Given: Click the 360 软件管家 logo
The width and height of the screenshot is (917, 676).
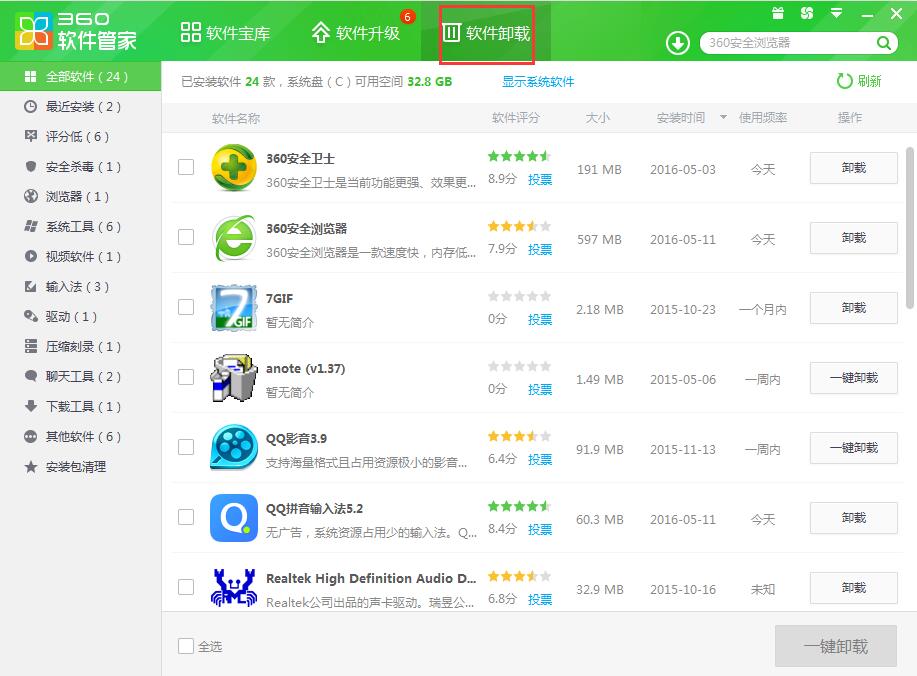Looking at the screenshot, I should (76, 31).
